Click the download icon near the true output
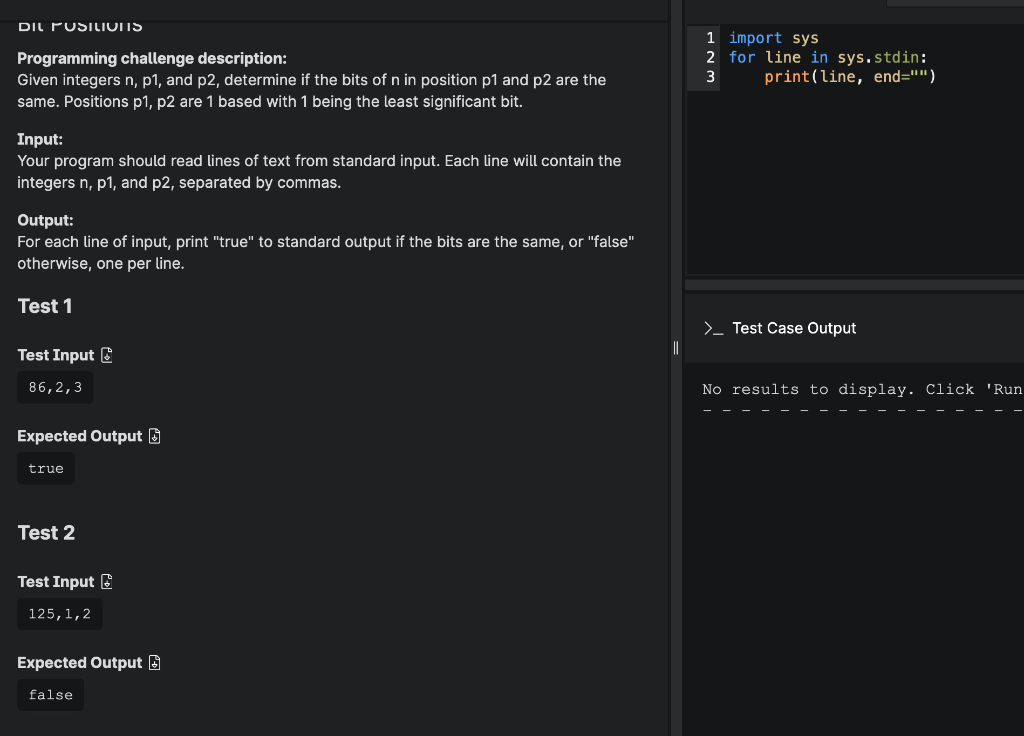Image resolution: width=1024 pixels, height=736 pixels. click(154, 435)
